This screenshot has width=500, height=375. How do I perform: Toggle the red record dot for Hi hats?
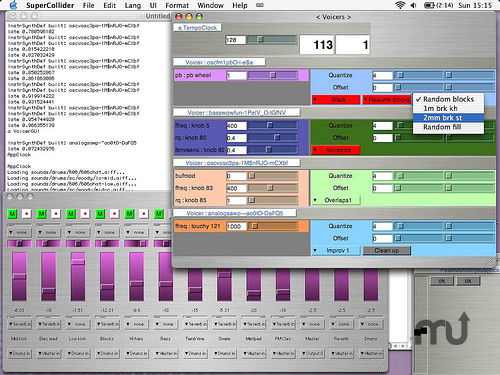[144, 214]
